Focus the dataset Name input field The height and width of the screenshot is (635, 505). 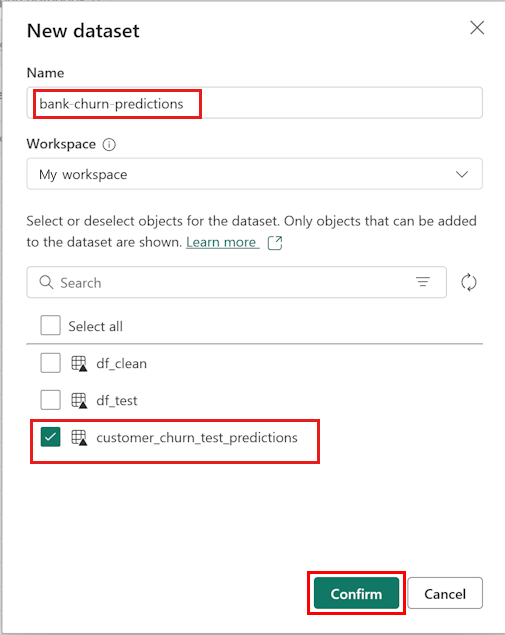tap(254, 103)
